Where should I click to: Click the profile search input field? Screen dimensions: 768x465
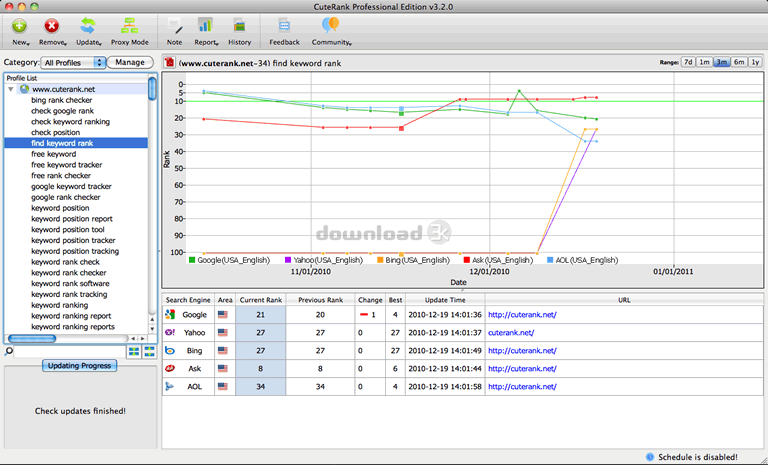(70, 351)
